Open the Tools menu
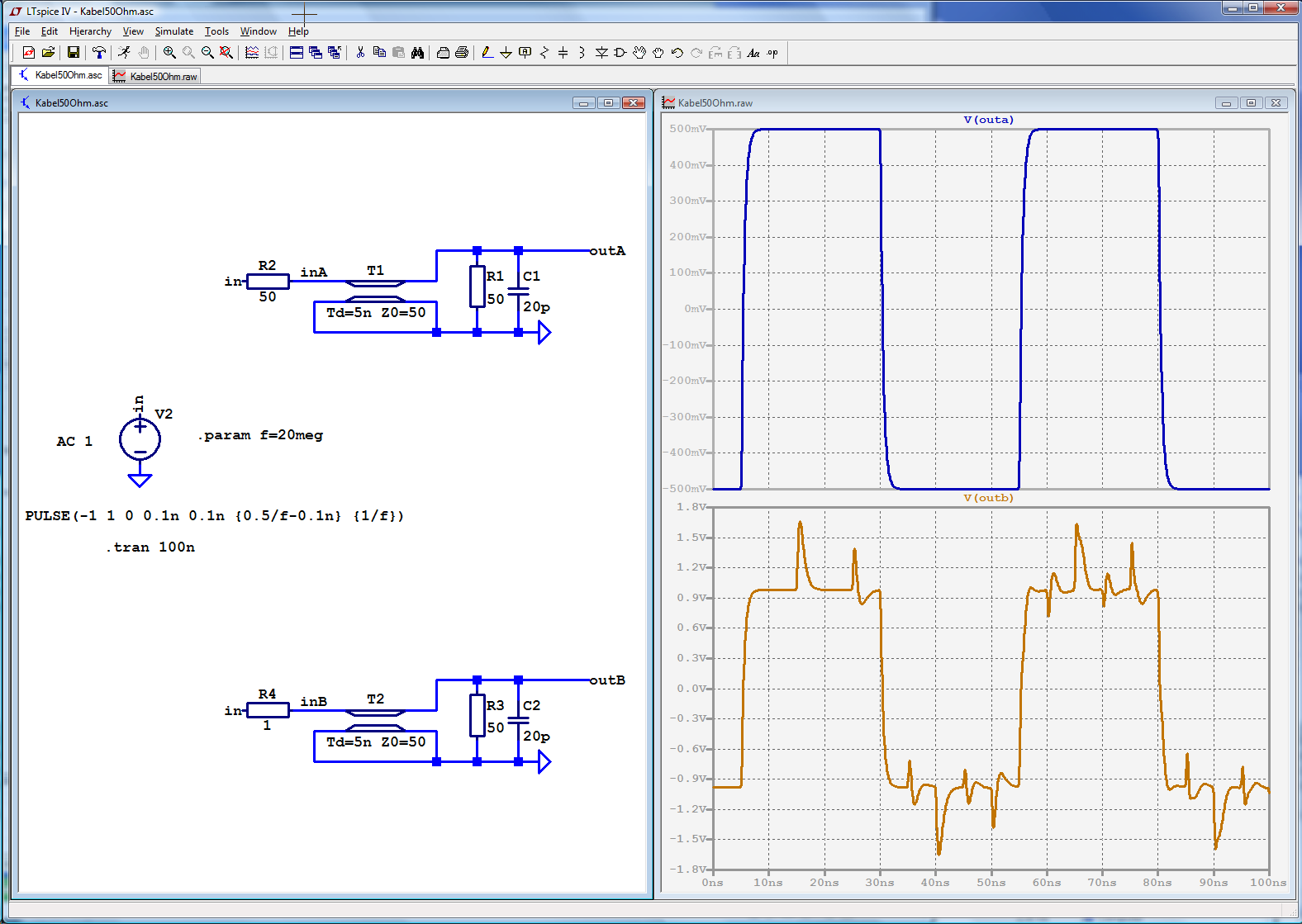 pos(216,31)
